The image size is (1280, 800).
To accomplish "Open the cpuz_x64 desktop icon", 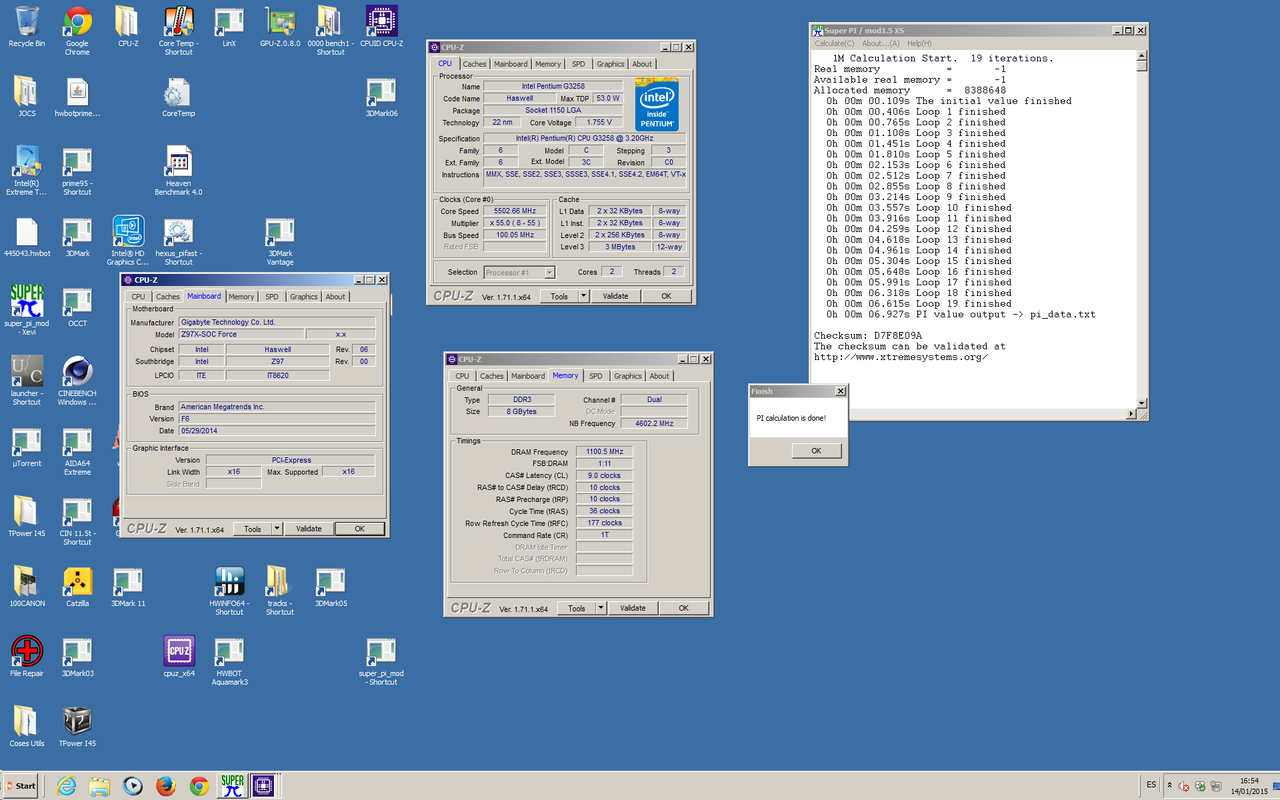I will click(x=178, y=658).
